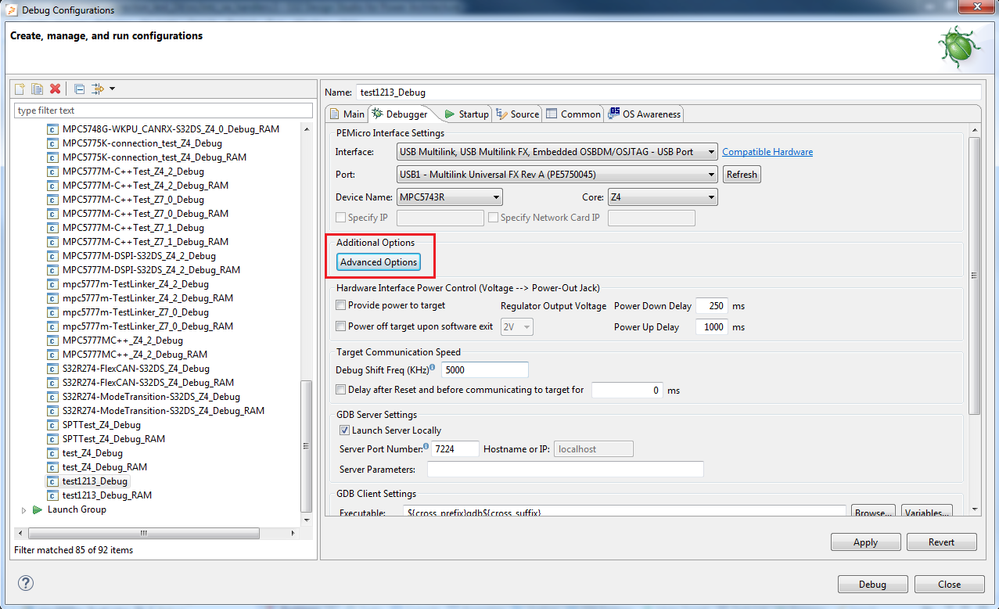Enable Power off target upon software exit
The image size is (999, 609).
click(341, 326)
